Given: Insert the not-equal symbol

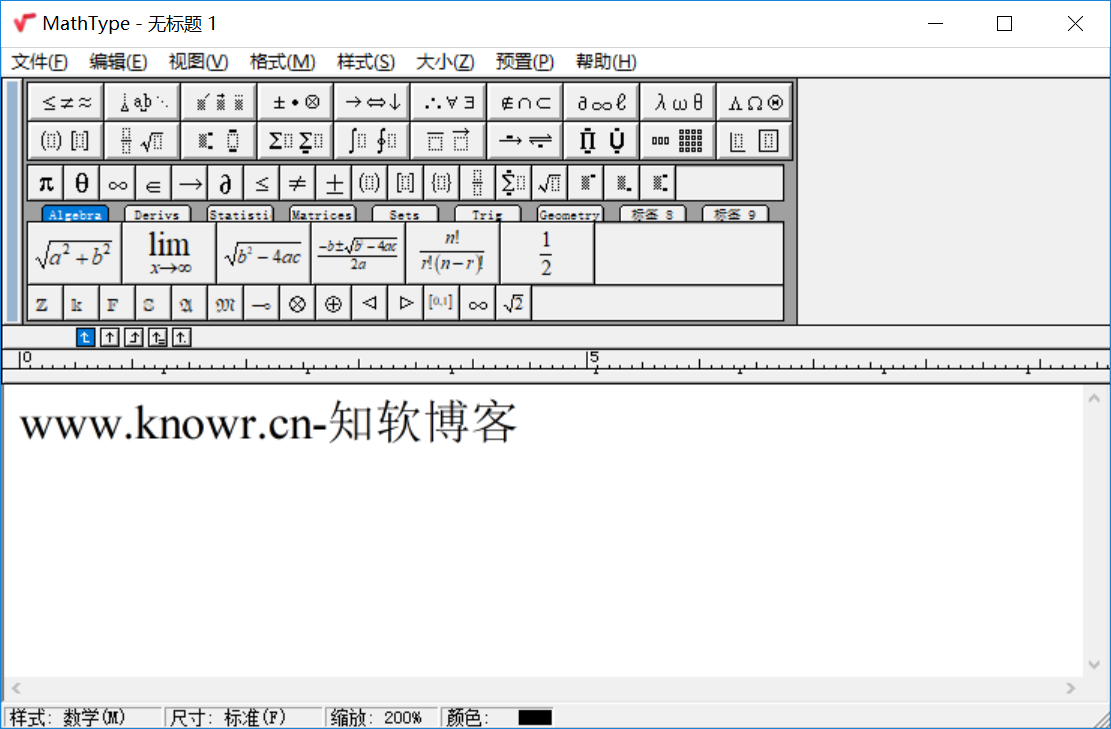Looking at the screenshot, I should 298,183.
